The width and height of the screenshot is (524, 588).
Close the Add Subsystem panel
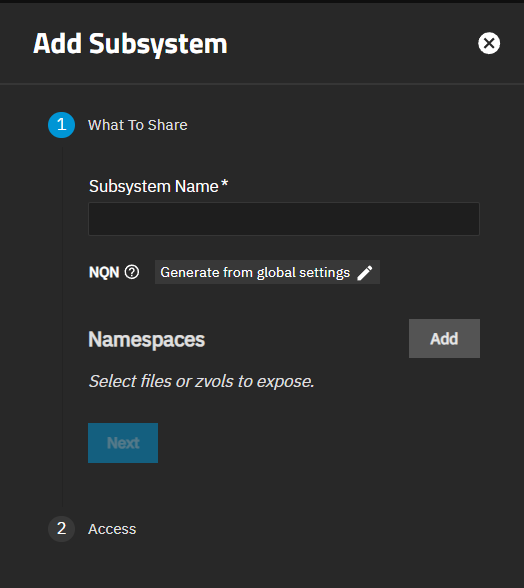click(x=489, y=44)
